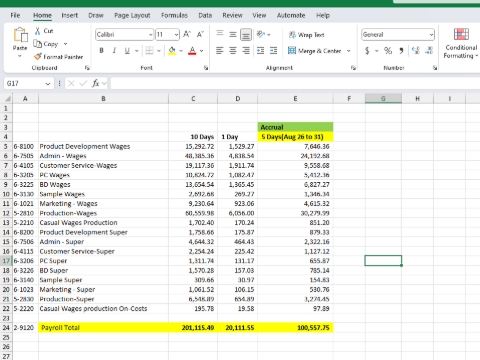This screenshot has height=360, width=480.
Task: Select column G header
Action: [x=383, y=99]
